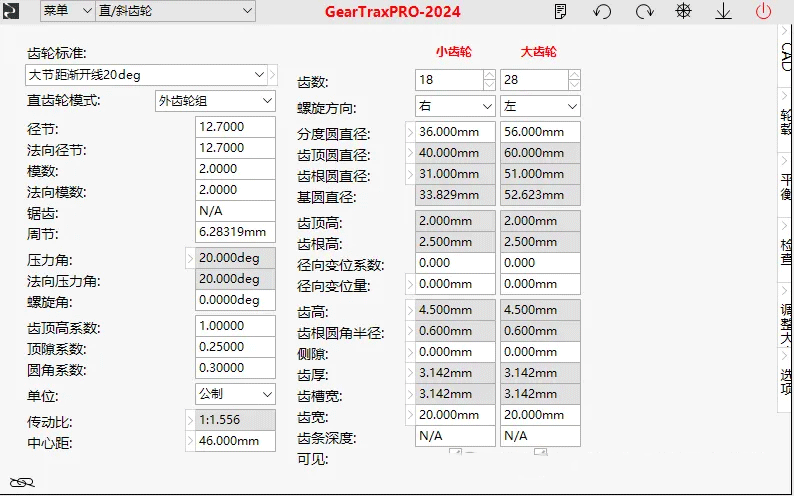Image resolution: width=794 pixels, height=496 pixels.
Task: Expand the arrow beside 齿厚 field
Action: click(x=410, y=373)
